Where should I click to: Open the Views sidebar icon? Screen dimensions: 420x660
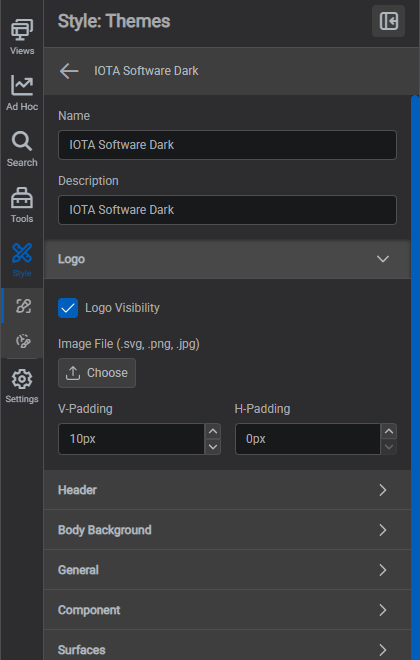[22, 31]
